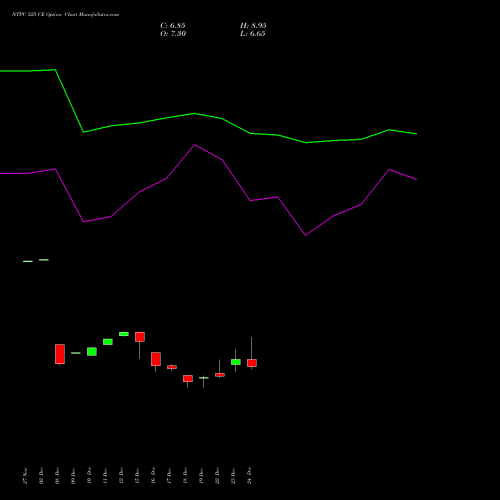Click the 02 Dec date label
This screenshot has width=500, height=500.
click(x=41, y=476)
